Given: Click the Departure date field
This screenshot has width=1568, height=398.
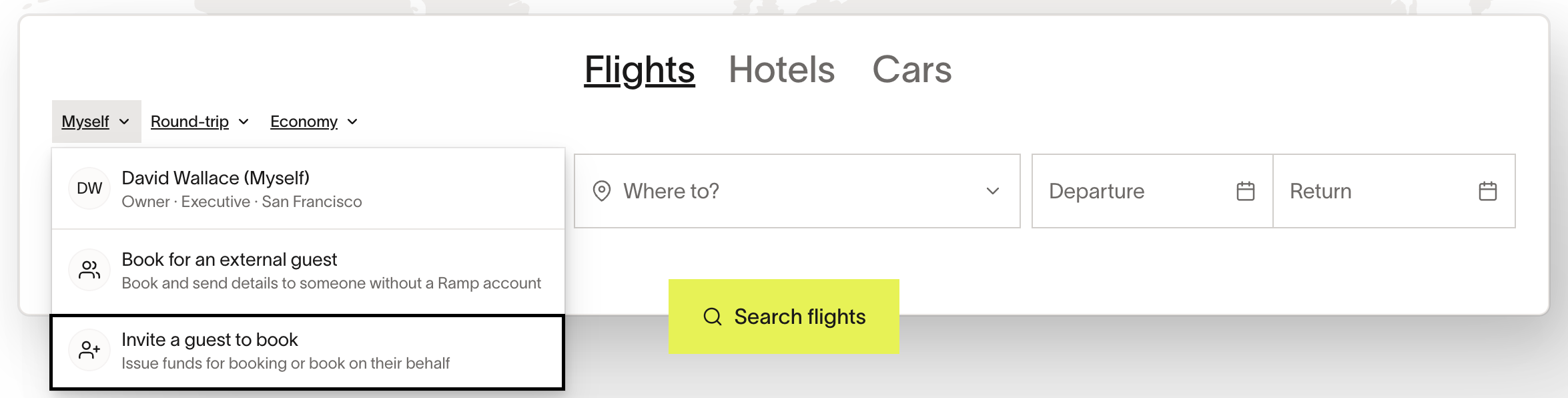Looking at the screenshot, I should [x=1152, y=191].
